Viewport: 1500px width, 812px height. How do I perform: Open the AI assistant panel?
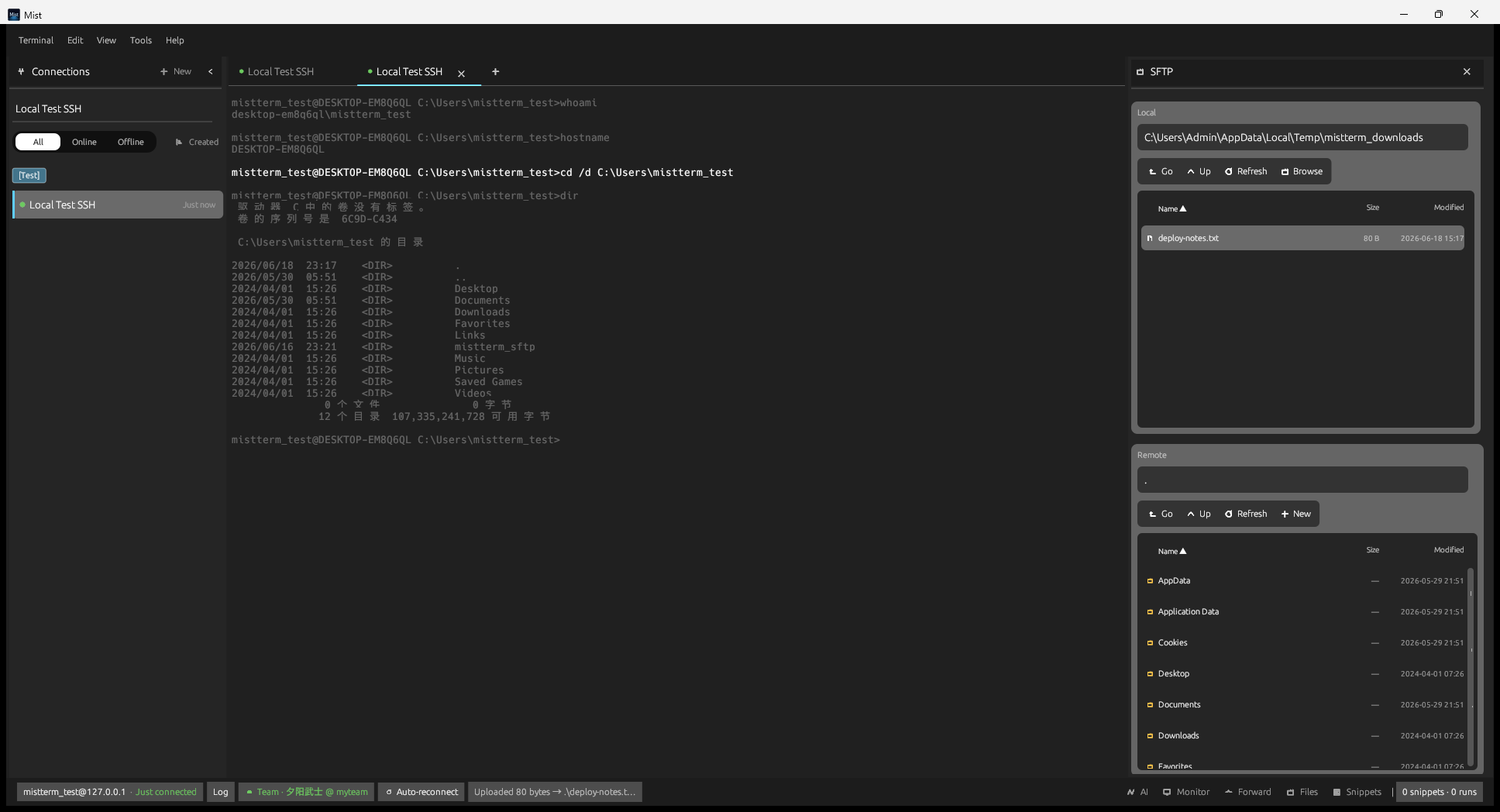pyautogui.click(x=1137, y=792)
